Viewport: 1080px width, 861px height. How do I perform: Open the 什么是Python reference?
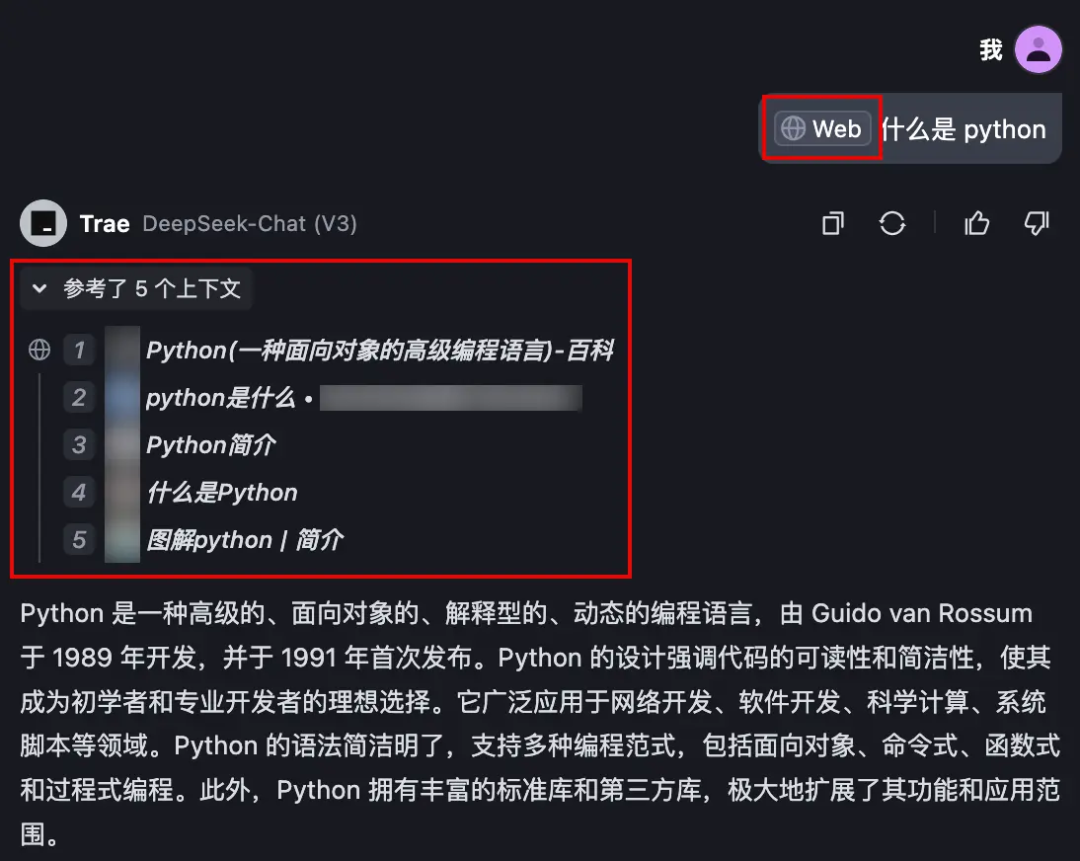222,492
